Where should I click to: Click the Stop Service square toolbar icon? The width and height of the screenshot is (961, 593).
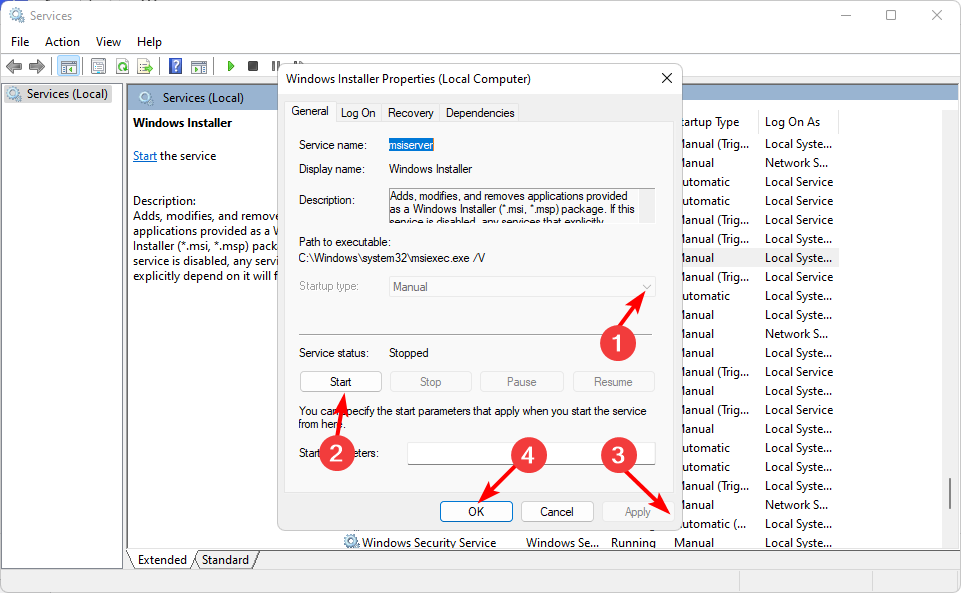(x=253, y=66)
